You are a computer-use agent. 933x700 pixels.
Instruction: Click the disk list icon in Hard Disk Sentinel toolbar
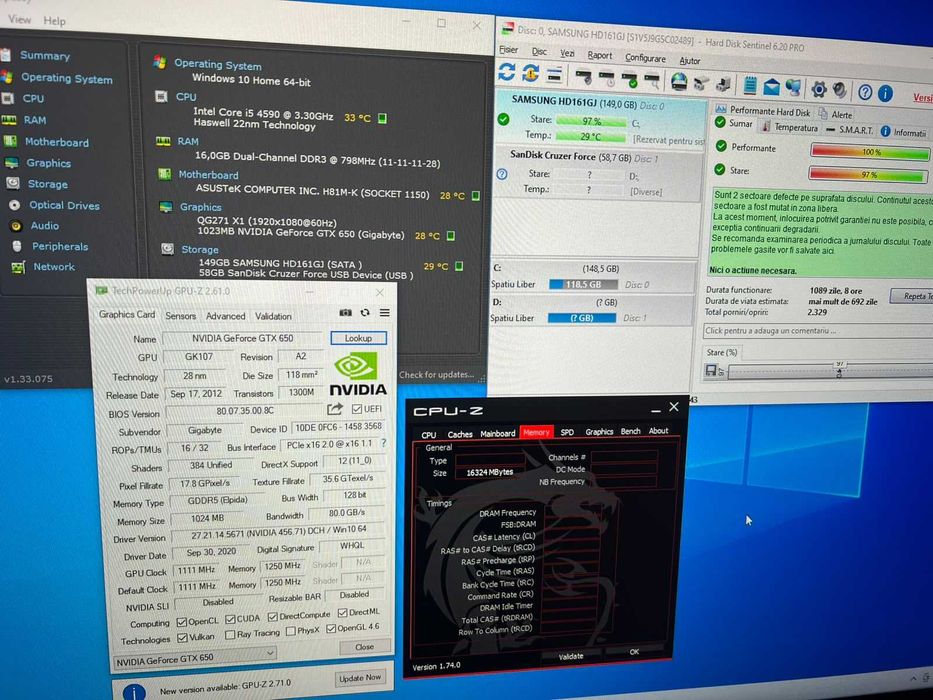tap(554, 74)
